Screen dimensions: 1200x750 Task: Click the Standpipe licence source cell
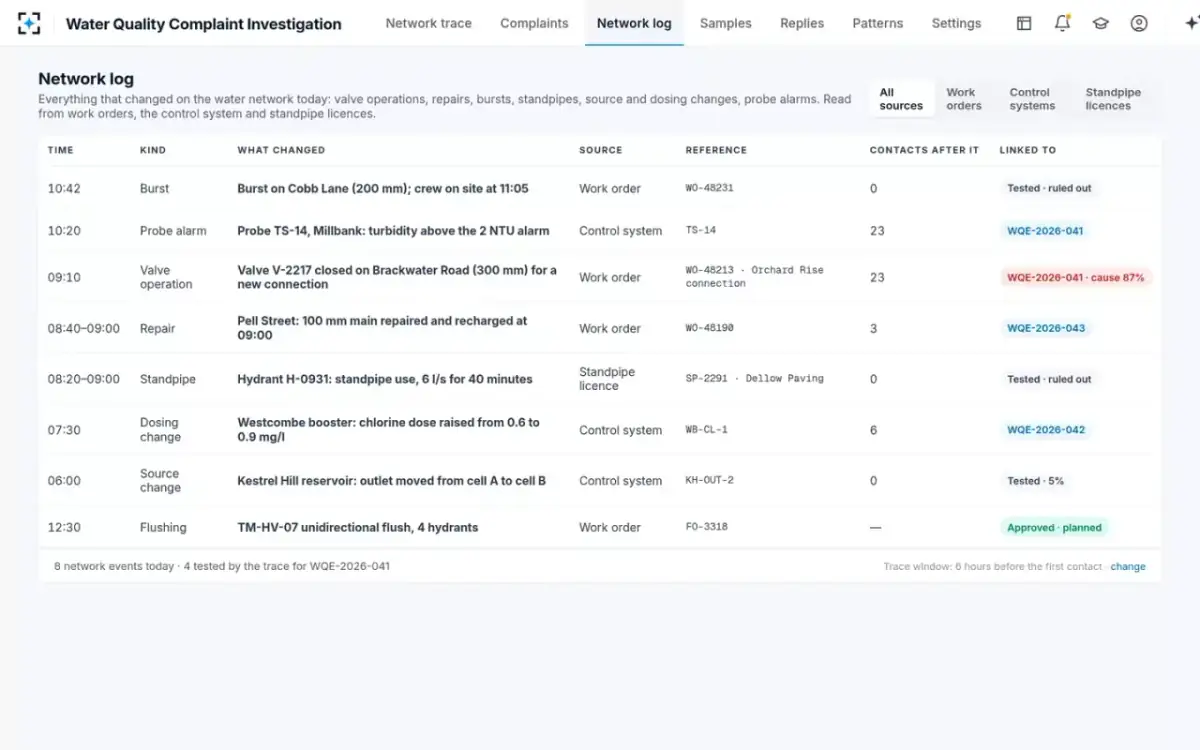(x=607, y=379)
